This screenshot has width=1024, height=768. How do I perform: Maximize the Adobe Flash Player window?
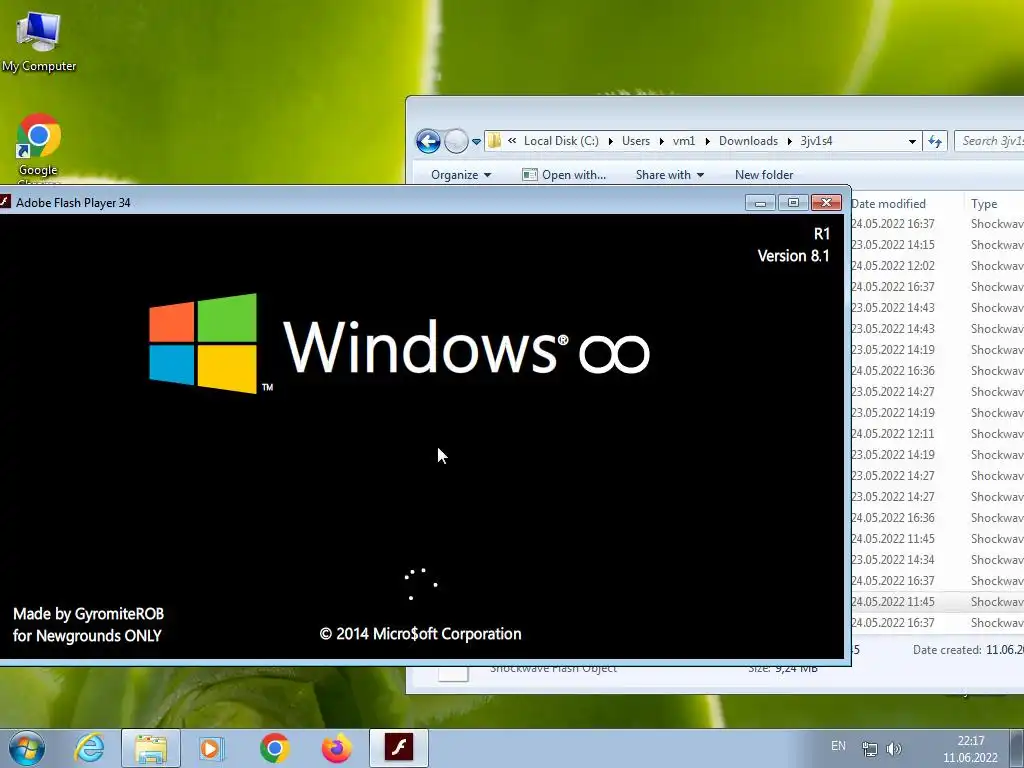tap(793, 203)
